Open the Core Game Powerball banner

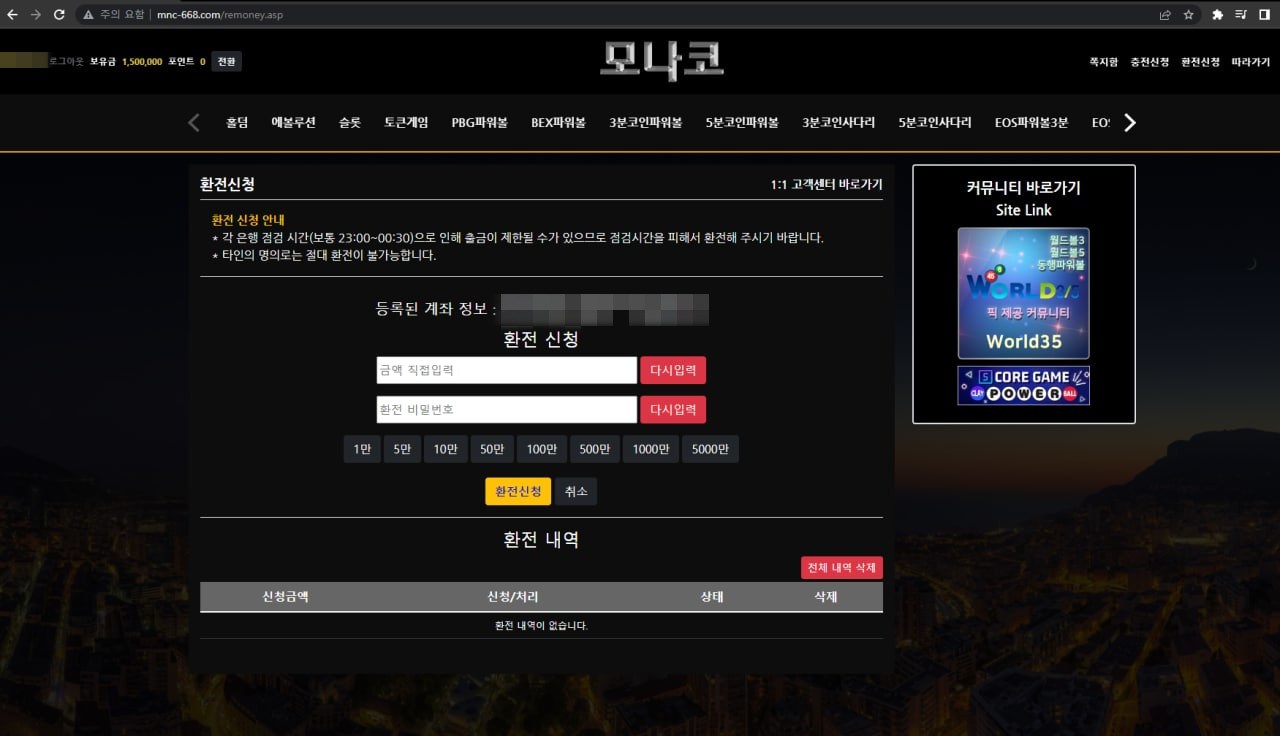pyautogui.click(x=1023, y=385)
